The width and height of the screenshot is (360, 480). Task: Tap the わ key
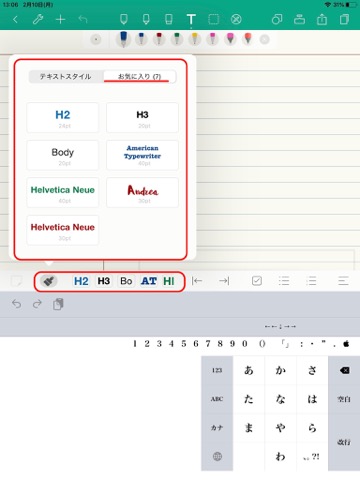point(280,456)
